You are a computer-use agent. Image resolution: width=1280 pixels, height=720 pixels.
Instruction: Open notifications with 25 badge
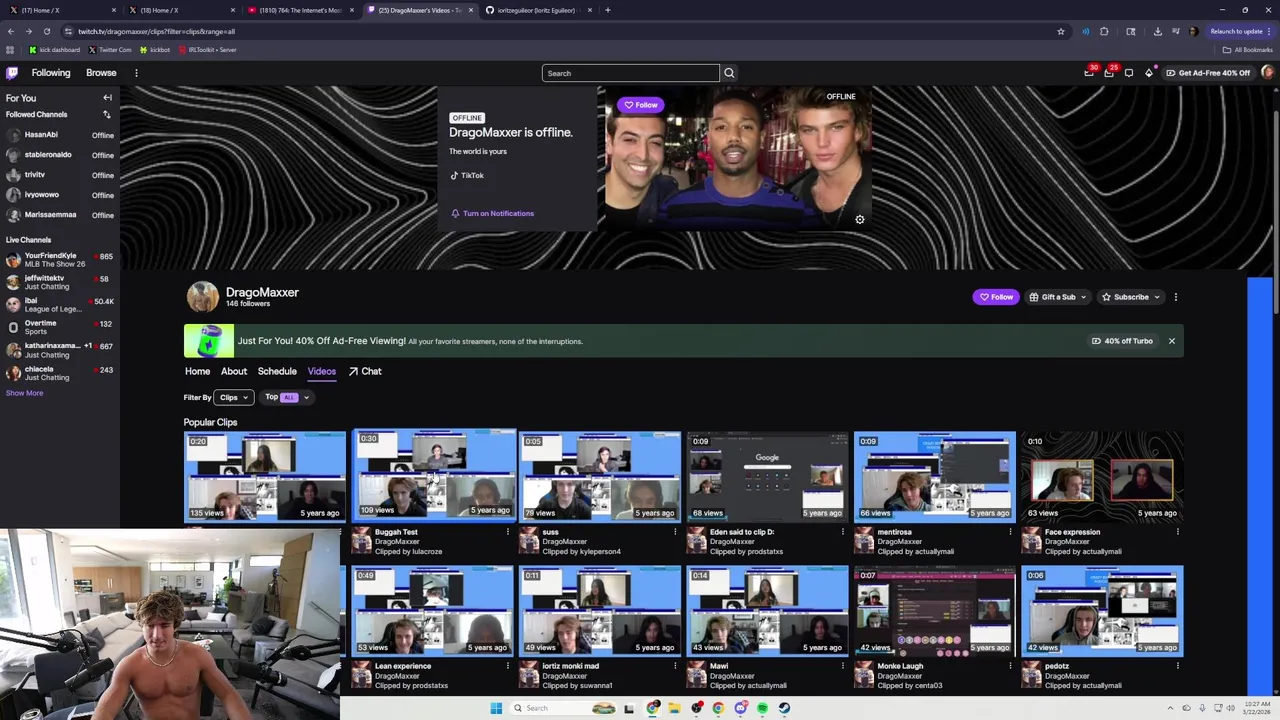tap(1109, 73)
